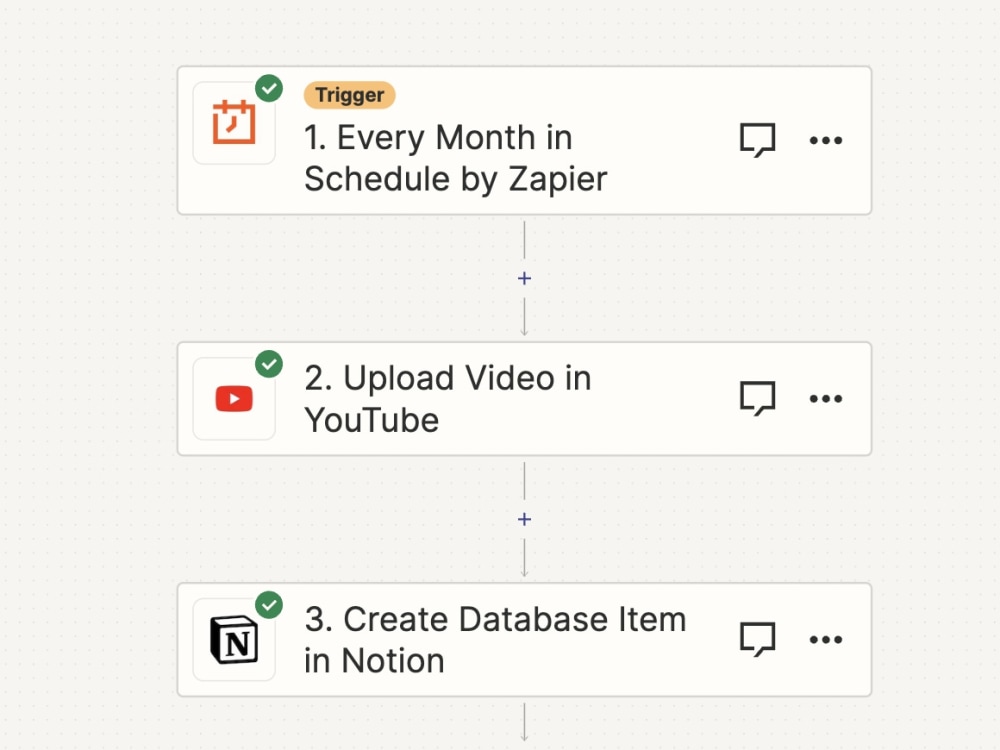This screenshot has width=1000, height=750.
Task: Open the Notion step's three-dot options menu
Action: pos(826,639)
